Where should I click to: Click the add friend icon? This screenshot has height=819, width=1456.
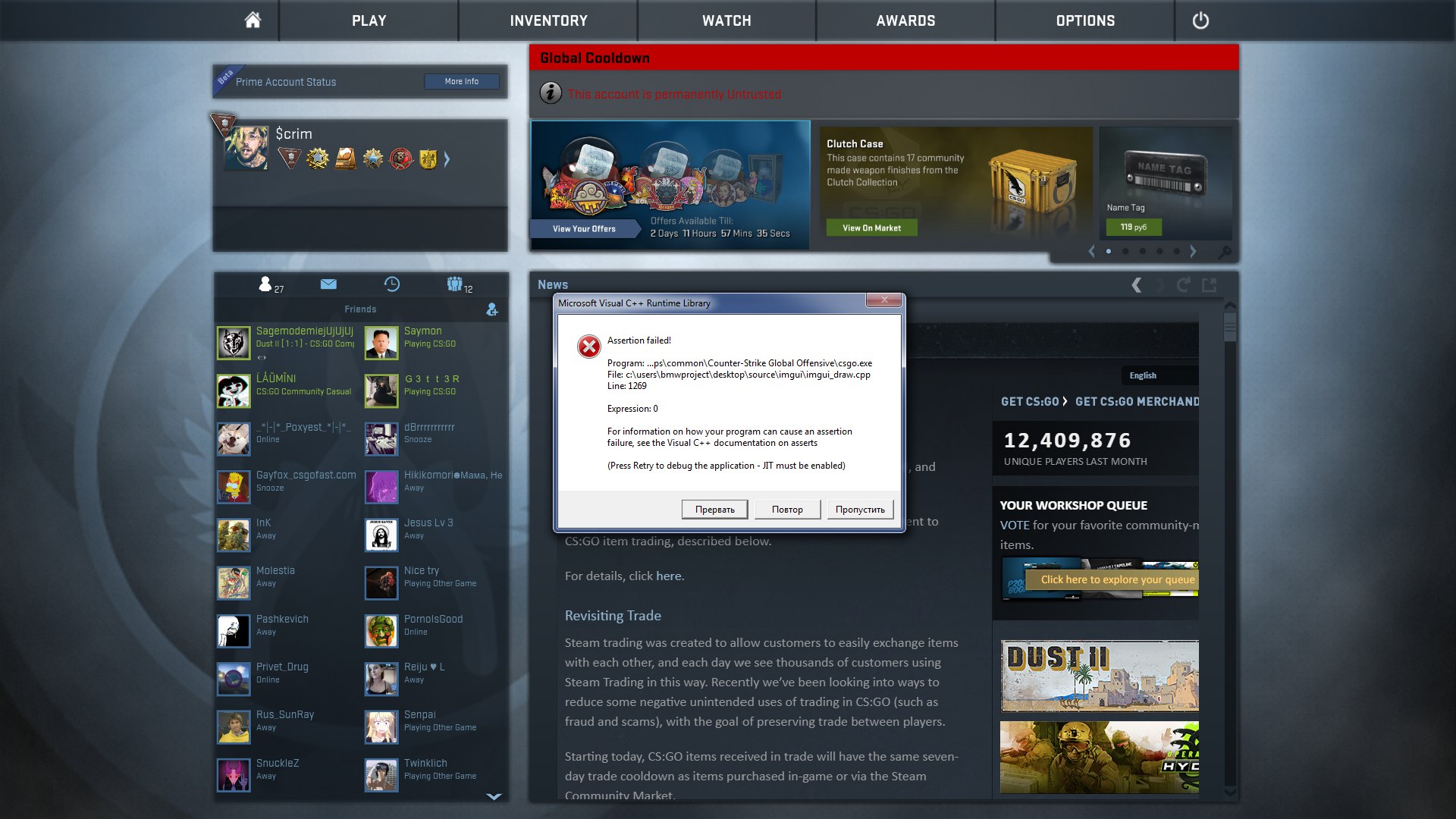click(492, 309)
